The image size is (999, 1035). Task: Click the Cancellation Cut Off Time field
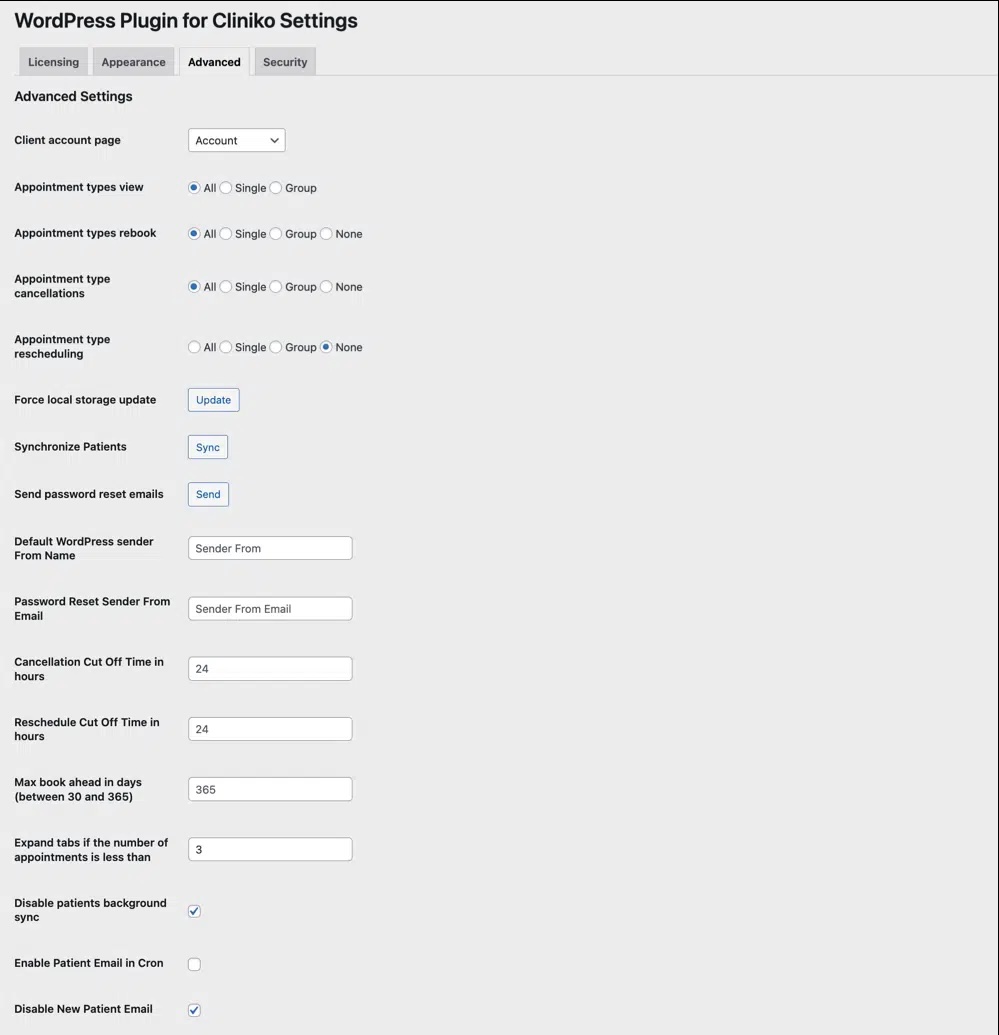270,669
